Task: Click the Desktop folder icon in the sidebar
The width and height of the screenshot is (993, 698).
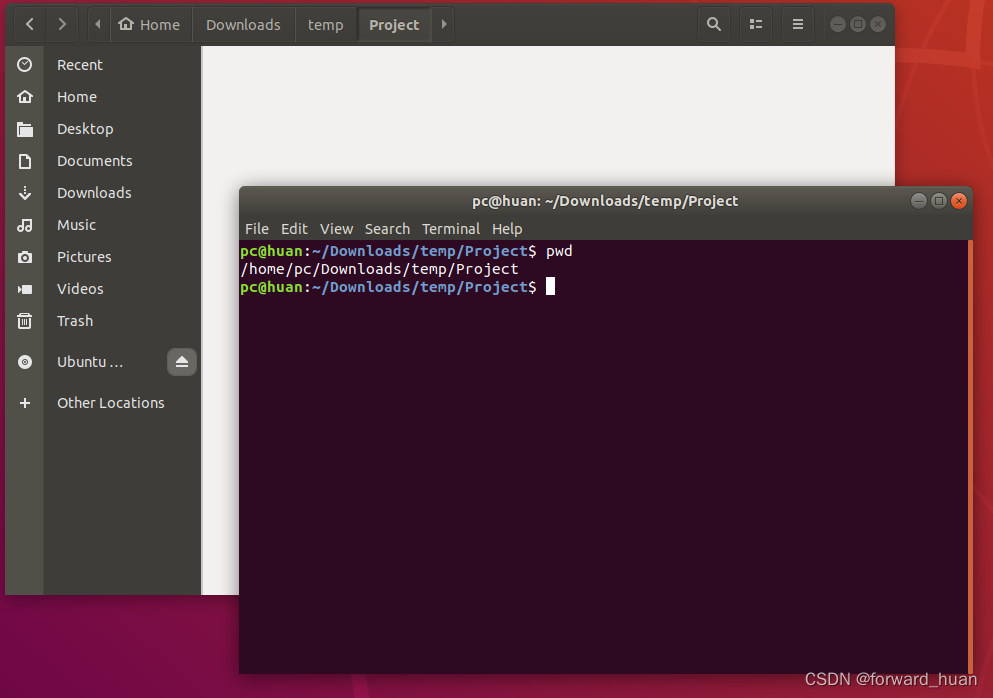Action: point(25,129)
